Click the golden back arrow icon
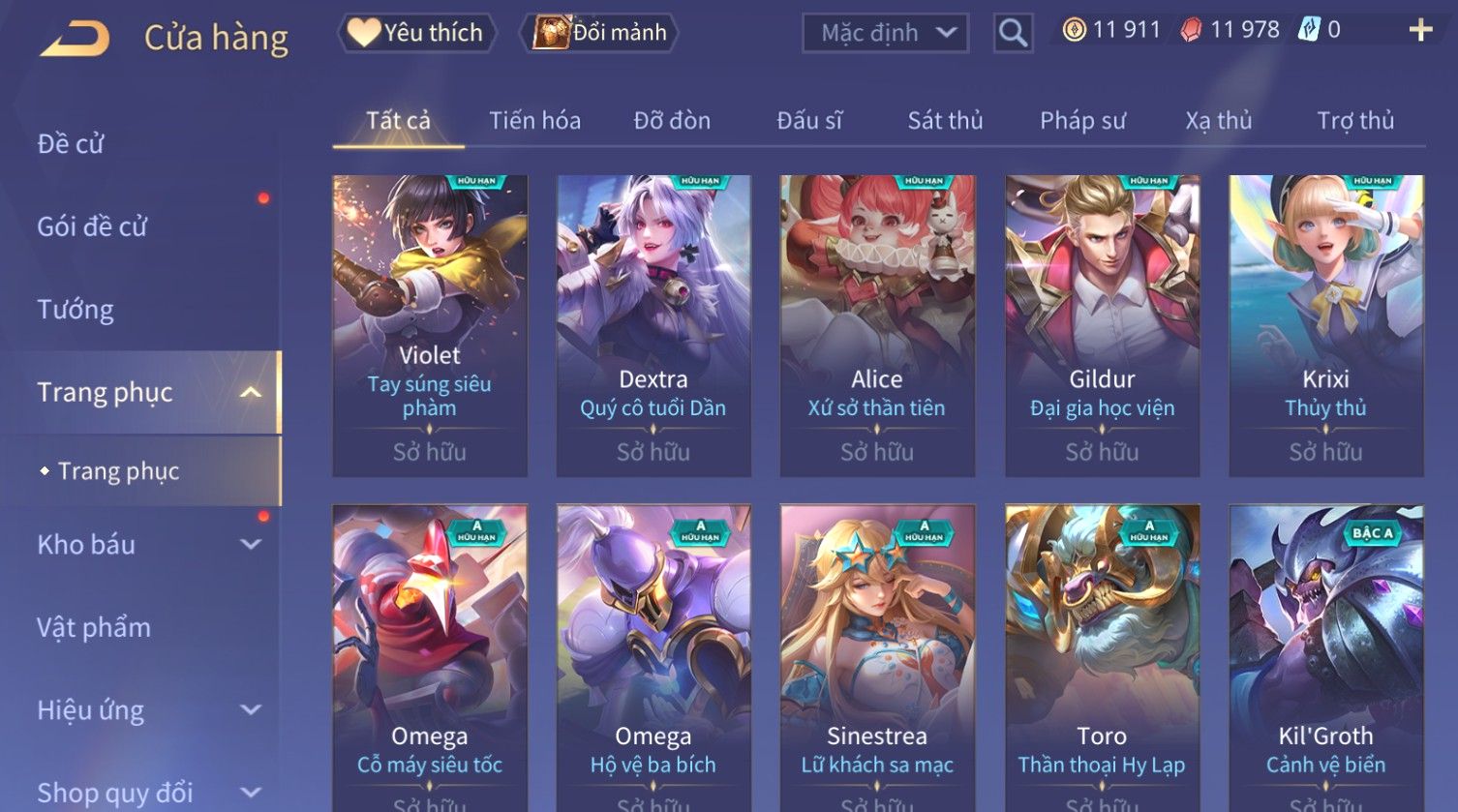Image resolution: width=1458 pixels, height=812 pixels. 75,39
